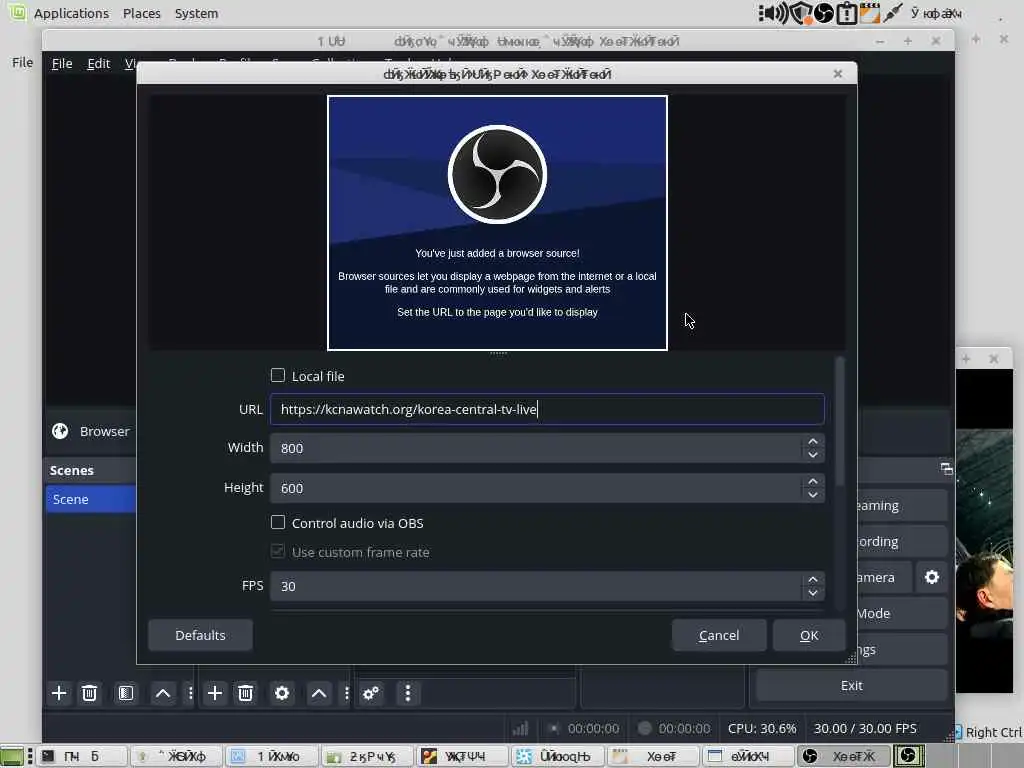Increase FPS with up arrow
The width and height of the screenshot is (1024, 768).
(812, 579)
